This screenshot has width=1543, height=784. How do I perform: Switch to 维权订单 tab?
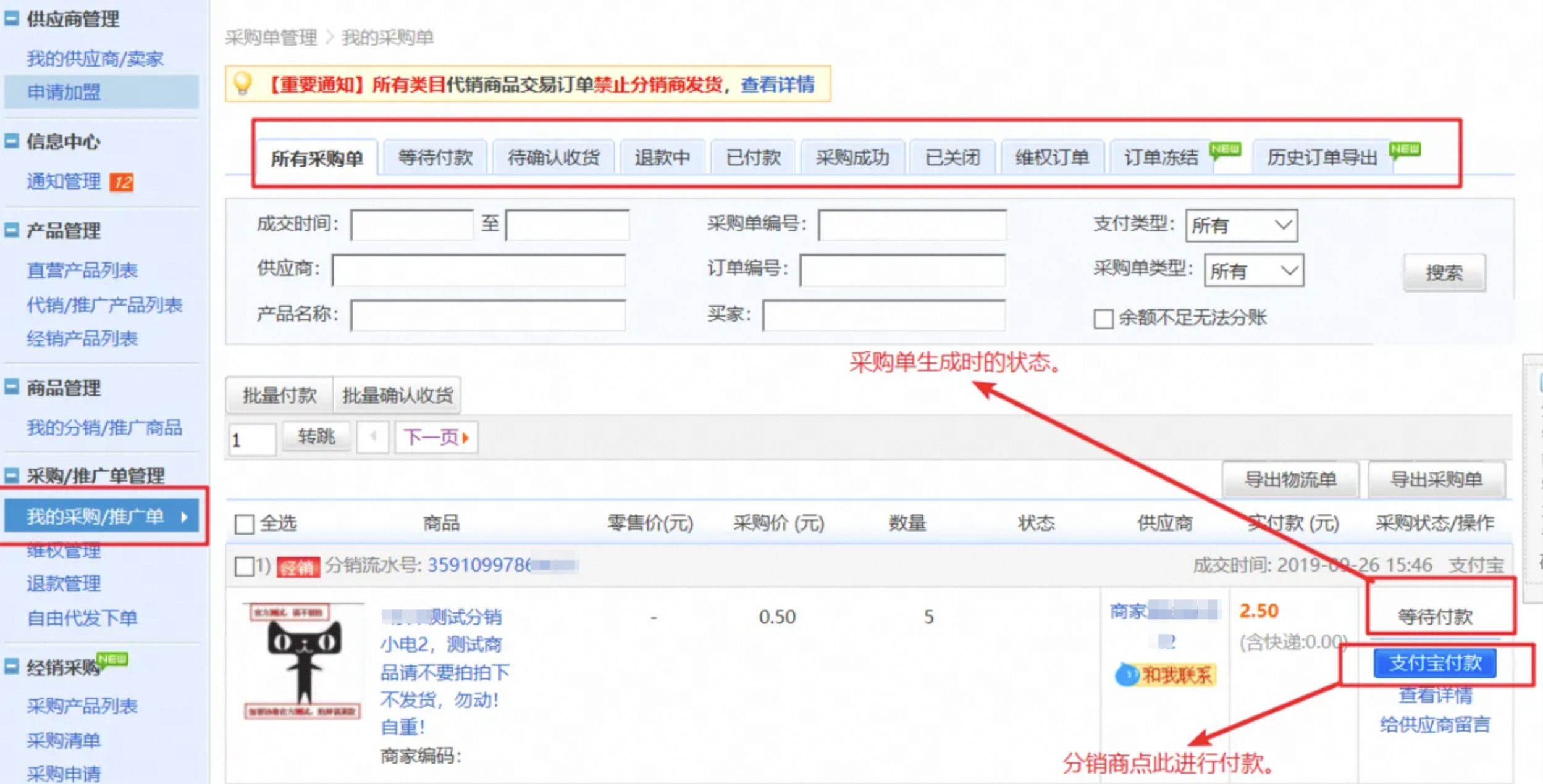1052,157
